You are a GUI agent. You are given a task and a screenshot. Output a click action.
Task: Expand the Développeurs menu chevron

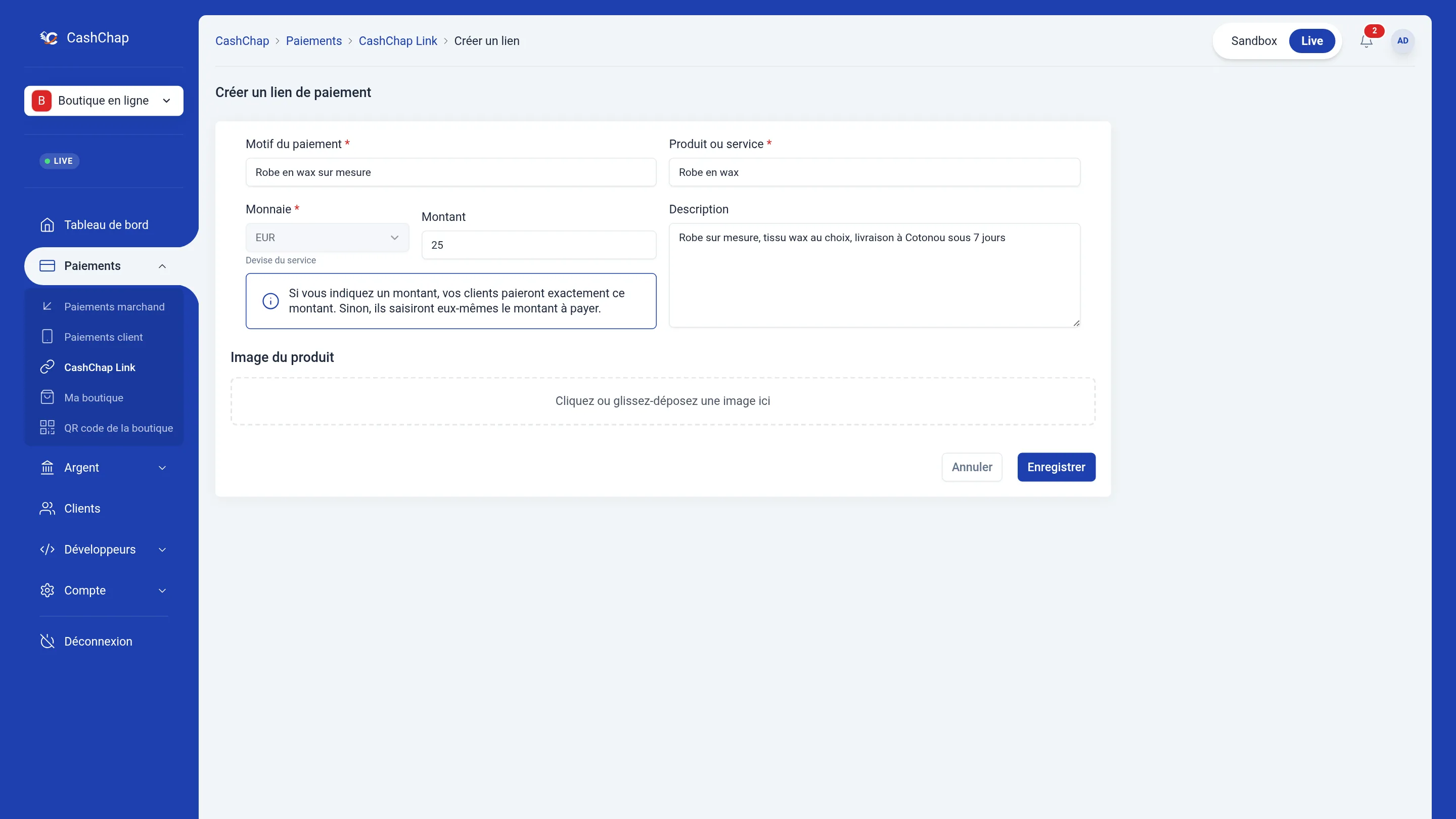pyautogui.click(x=162, y=550)
